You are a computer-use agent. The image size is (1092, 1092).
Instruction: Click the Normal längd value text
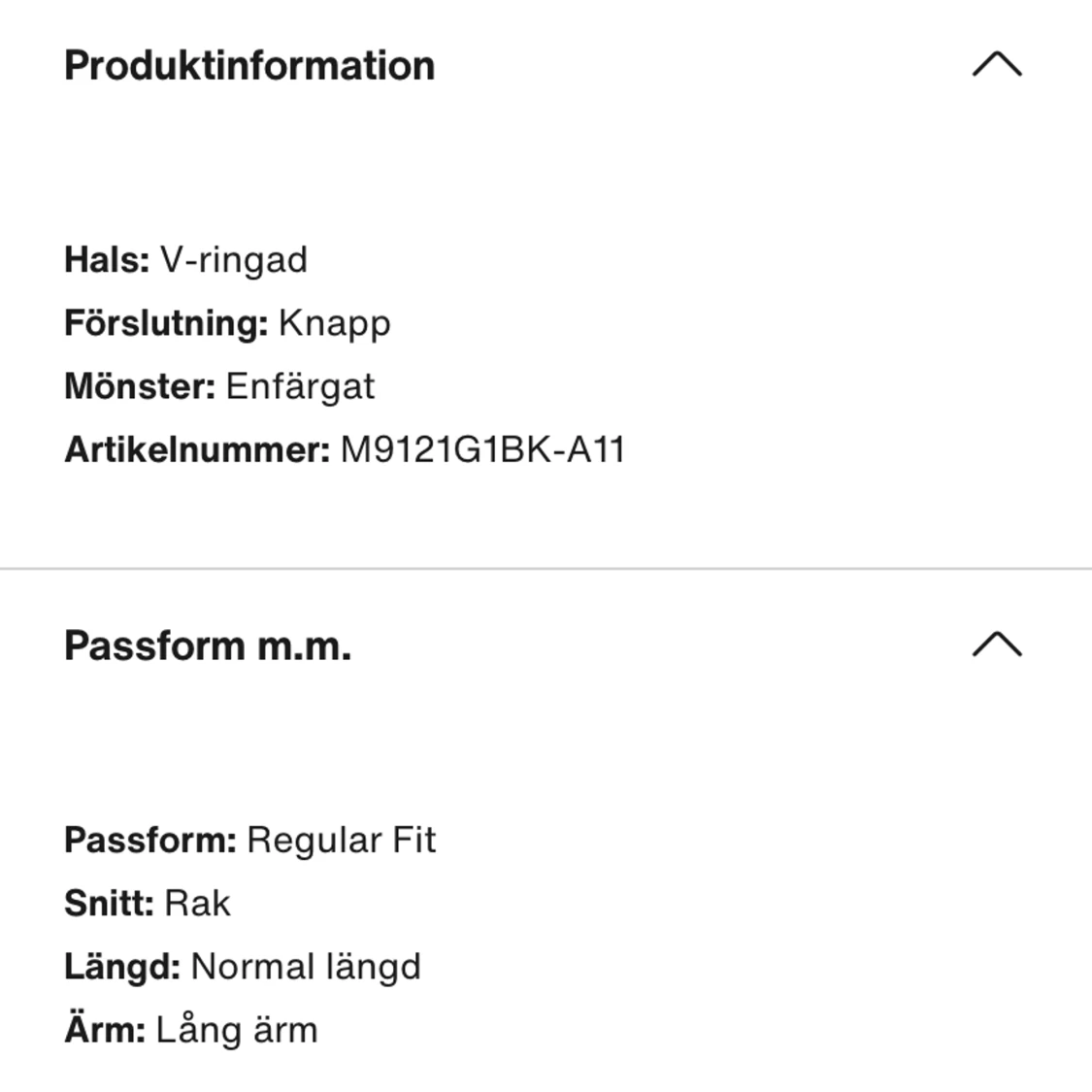click(306, 967)
